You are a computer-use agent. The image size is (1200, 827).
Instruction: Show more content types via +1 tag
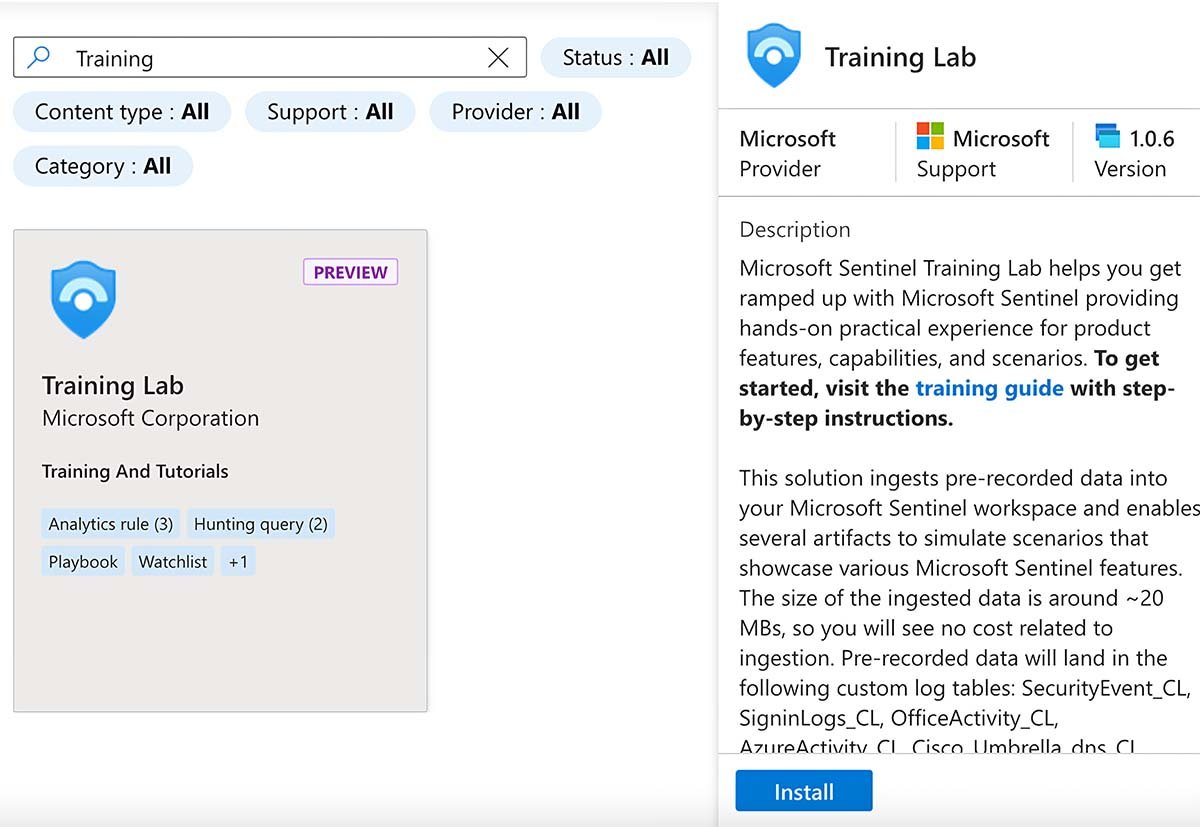tap(238, 562)
